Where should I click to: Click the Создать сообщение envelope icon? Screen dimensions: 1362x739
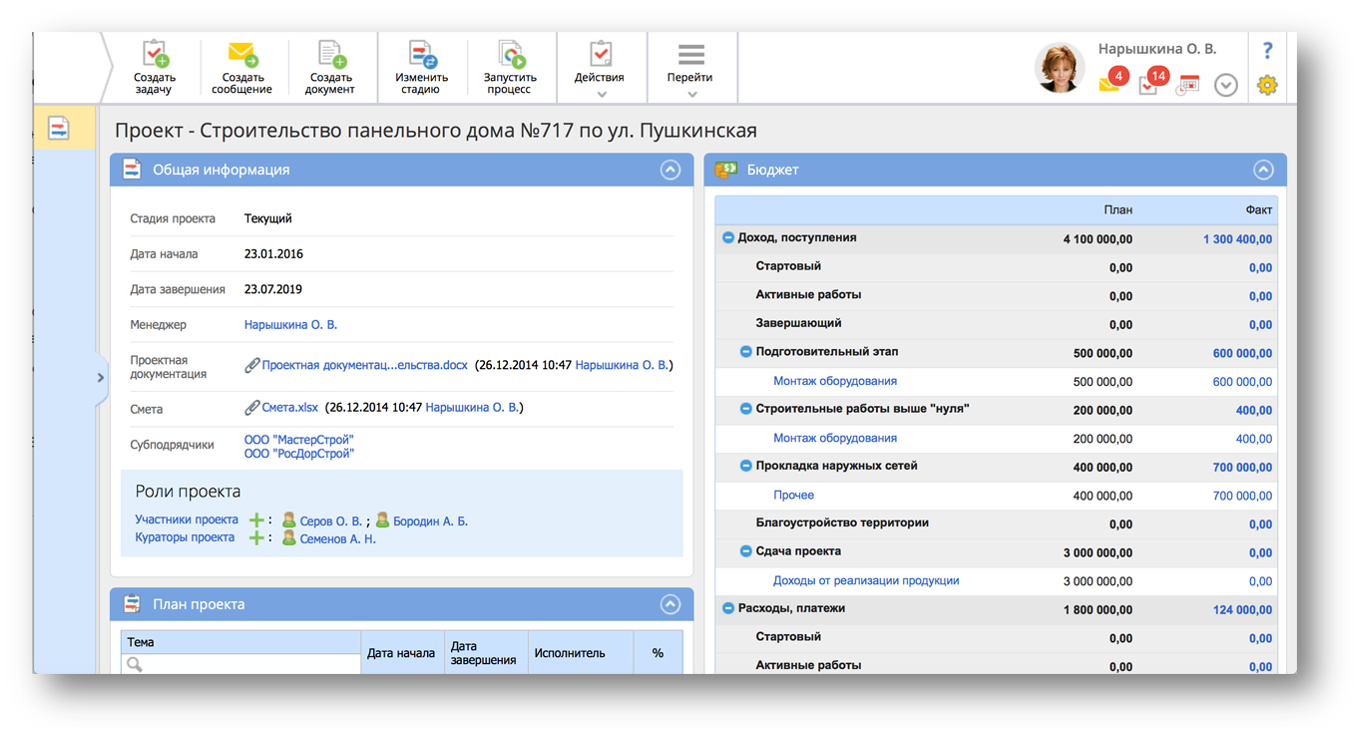point(241,54)
